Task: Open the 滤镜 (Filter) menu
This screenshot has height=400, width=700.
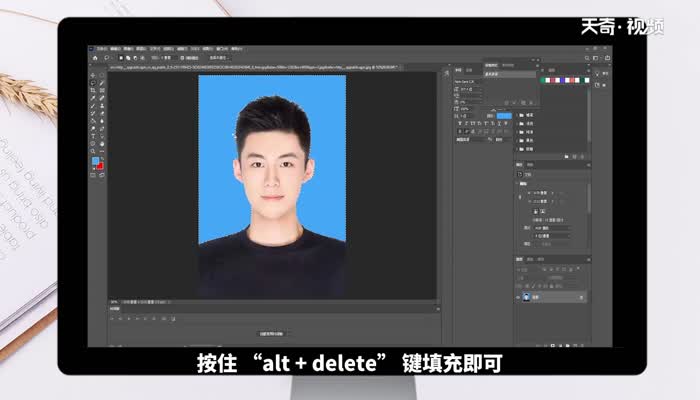Action: [181, 48]
